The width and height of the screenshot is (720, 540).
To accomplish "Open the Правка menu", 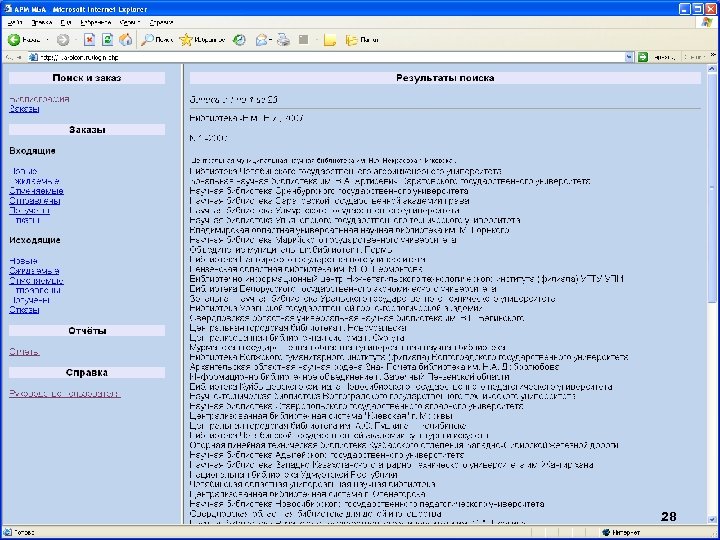I will tap(41, 22).
